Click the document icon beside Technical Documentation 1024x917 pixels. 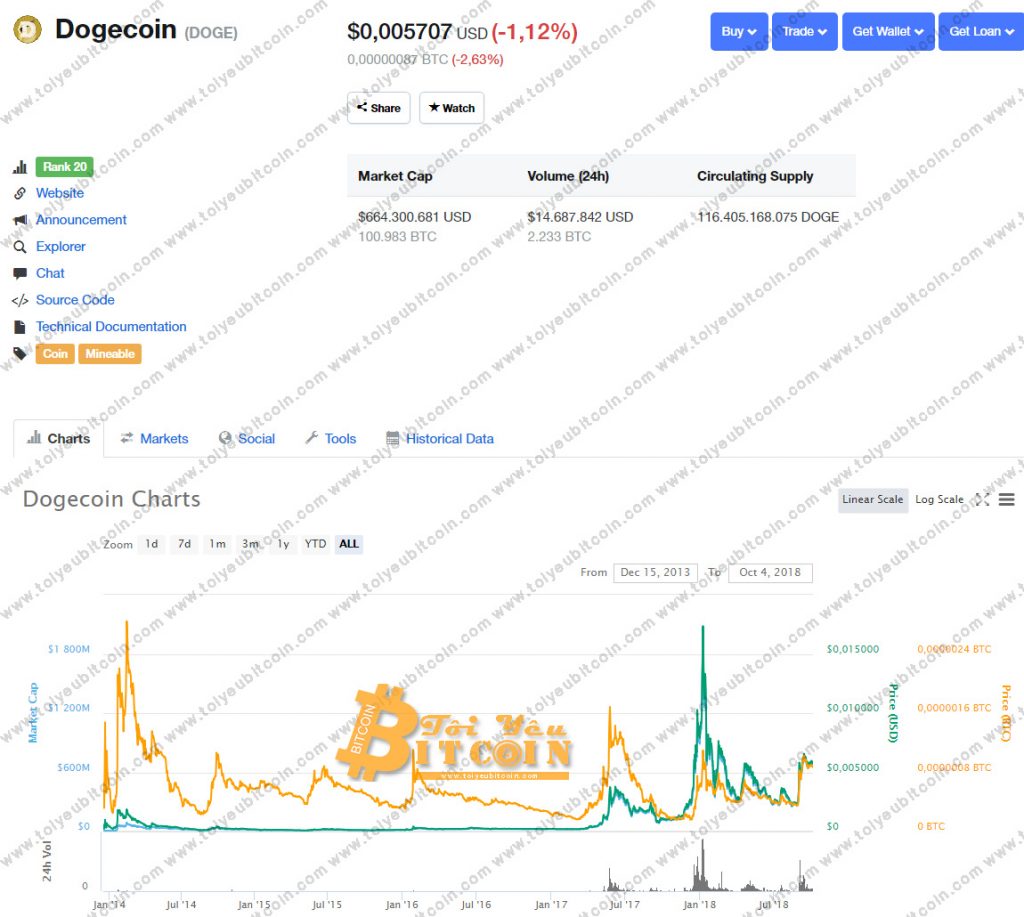click(x=20, y=327)
